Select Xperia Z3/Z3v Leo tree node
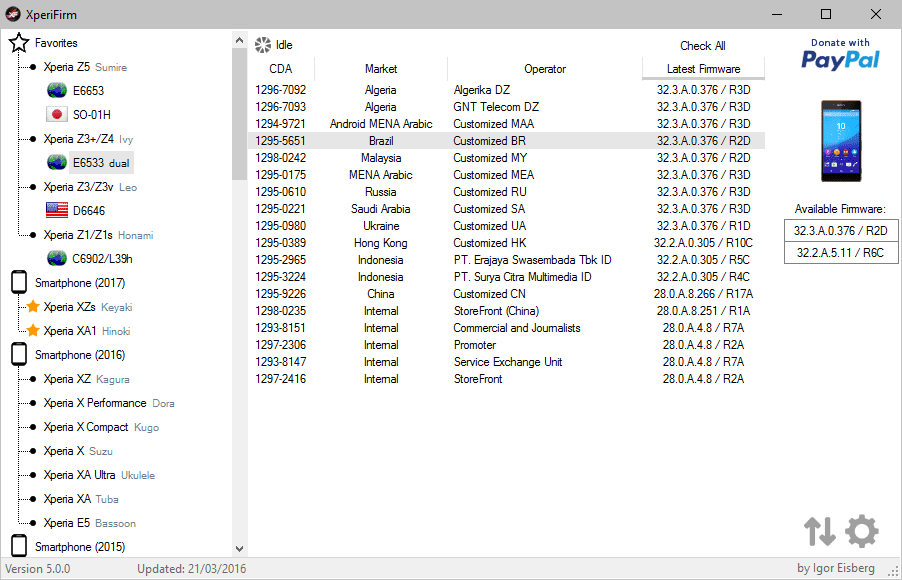902x580 pixels. (x=90, y=187)
